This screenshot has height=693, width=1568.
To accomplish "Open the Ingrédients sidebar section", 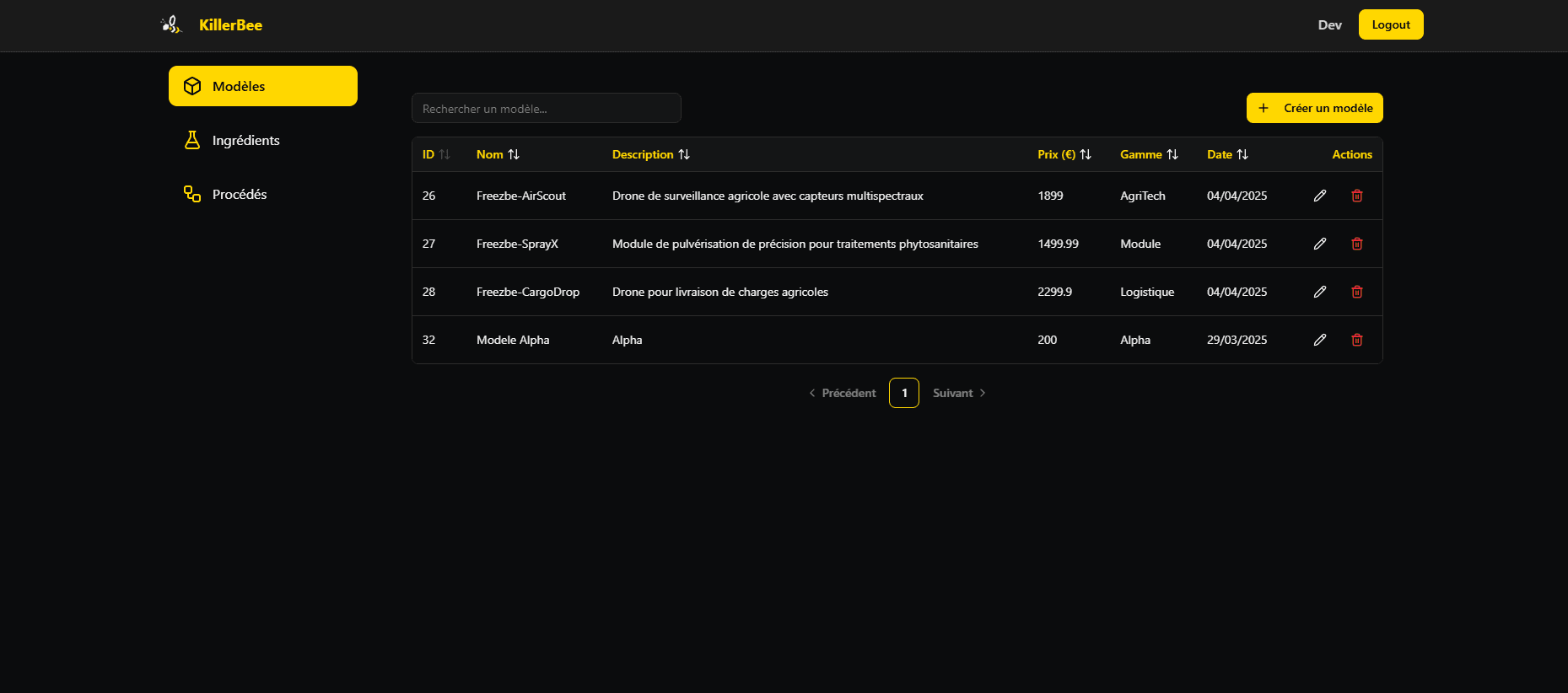I will tap(245, 140).
